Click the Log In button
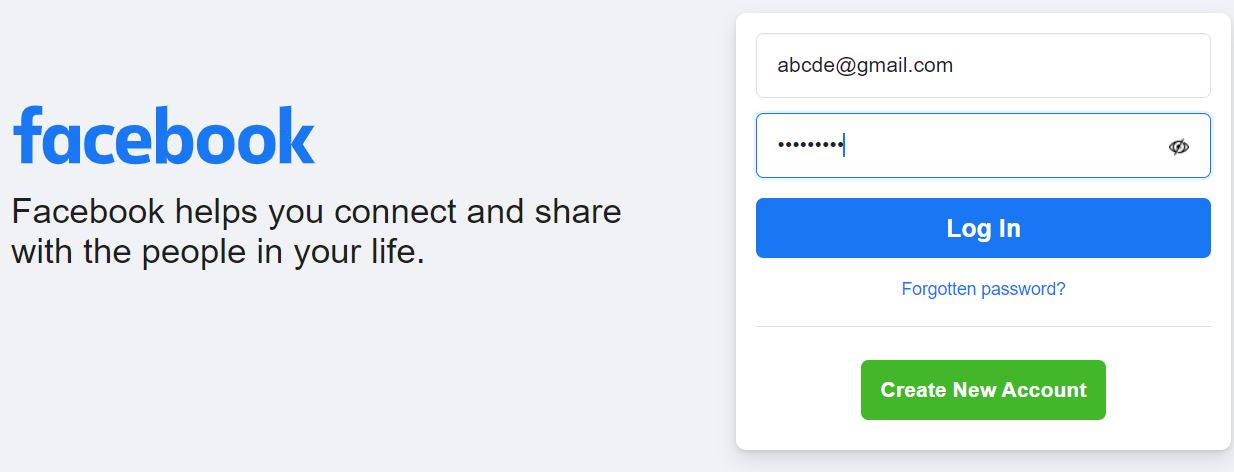This screenshot has height=472, width=1234. click(983, 228)
